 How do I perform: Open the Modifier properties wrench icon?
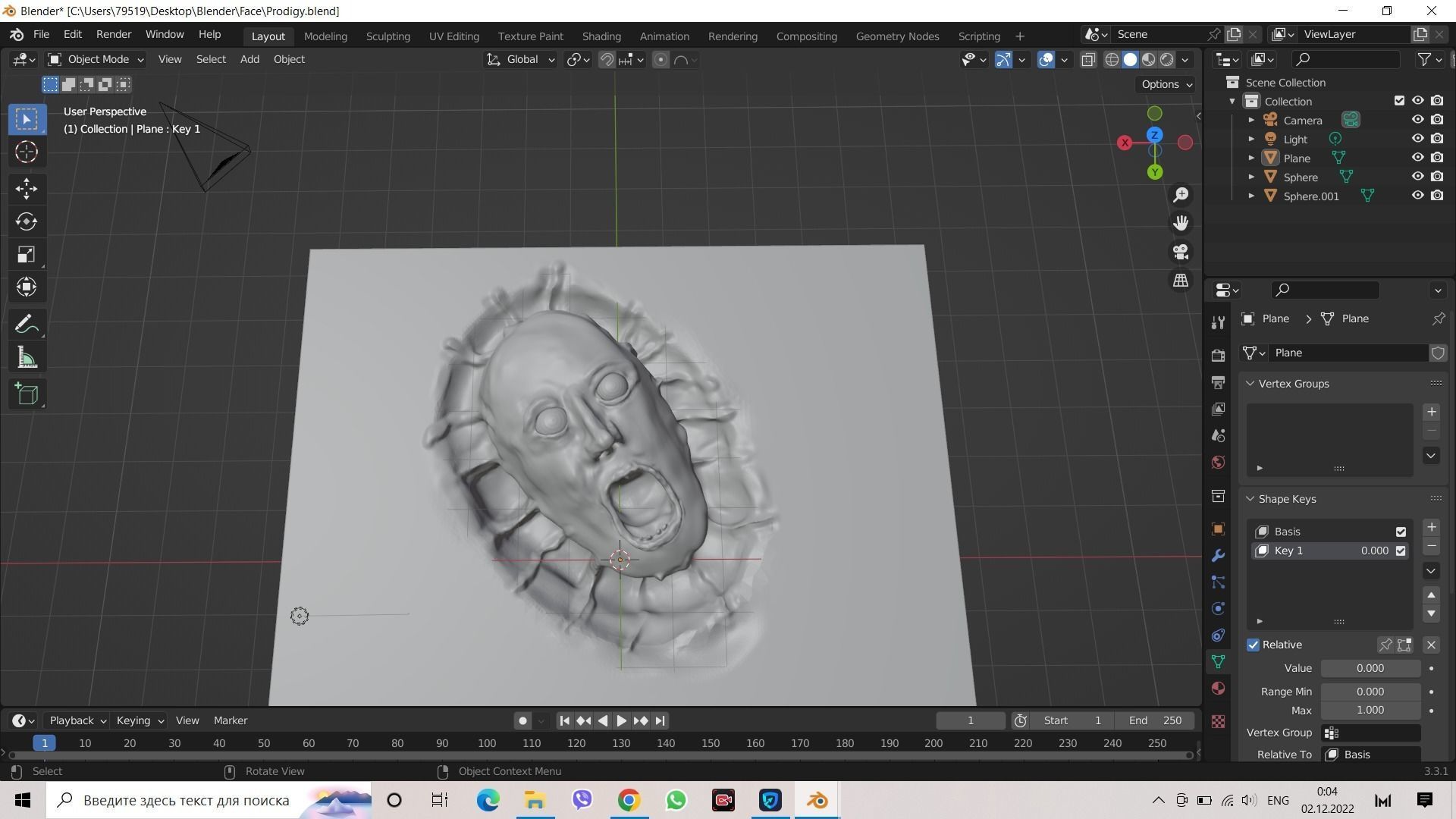pos(1218,555)
